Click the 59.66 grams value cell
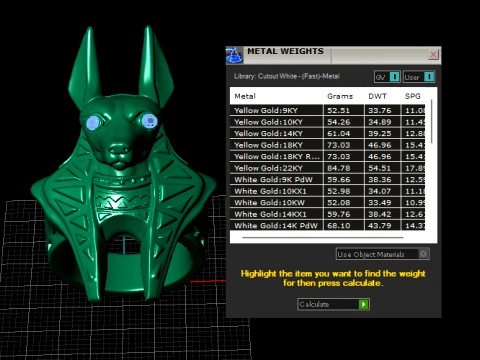This screenshot has height=360, width=480. (x=343, y=179)
